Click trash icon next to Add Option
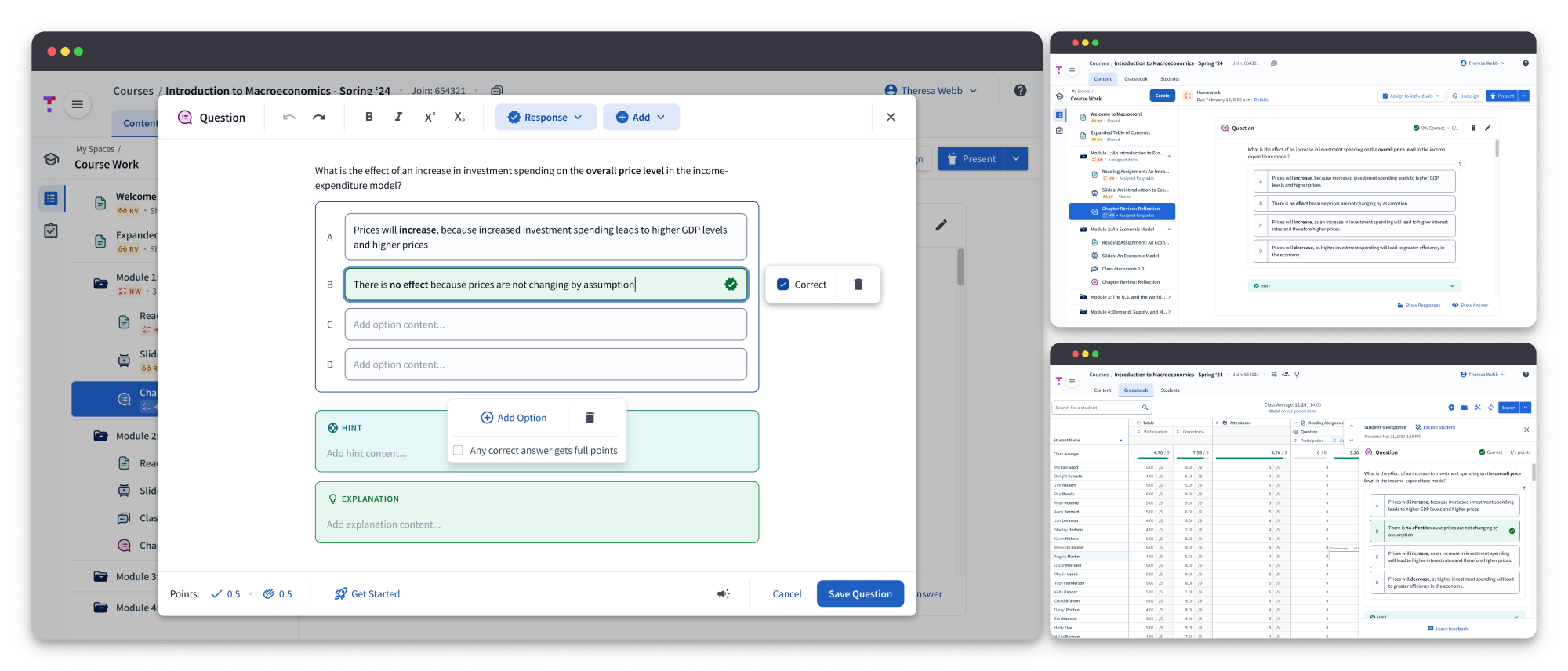This screenshot has width=1568, height=671. [590, 418]
